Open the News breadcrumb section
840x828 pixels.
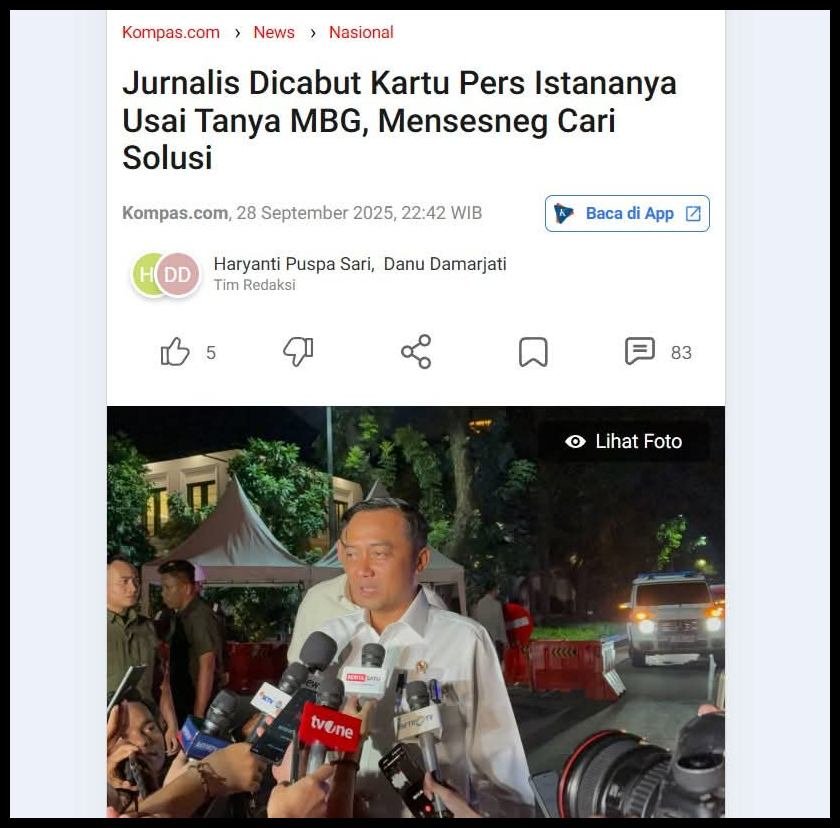(x=274, y=32)
